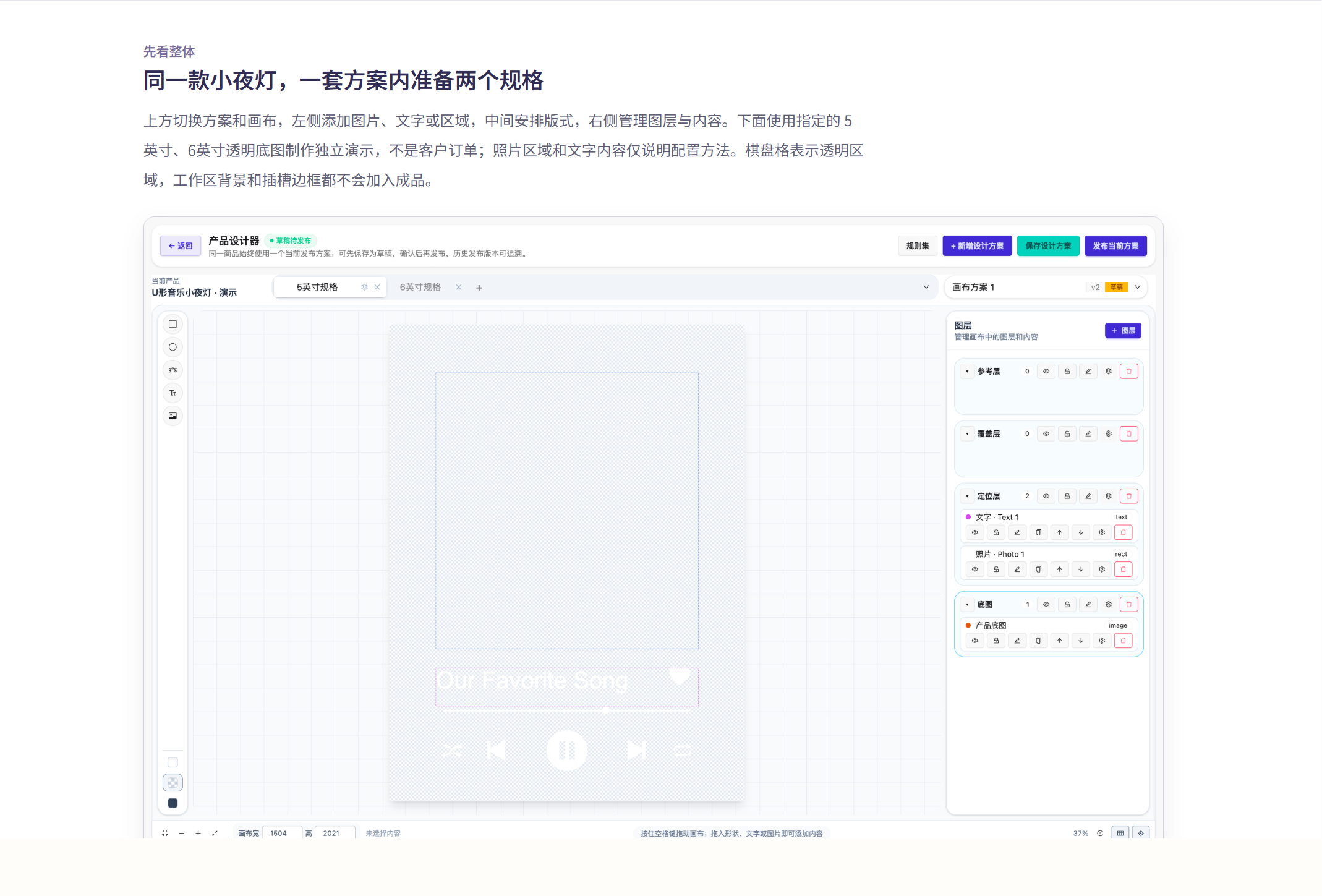Delete the 参考层 layer

pos(1128,371)
